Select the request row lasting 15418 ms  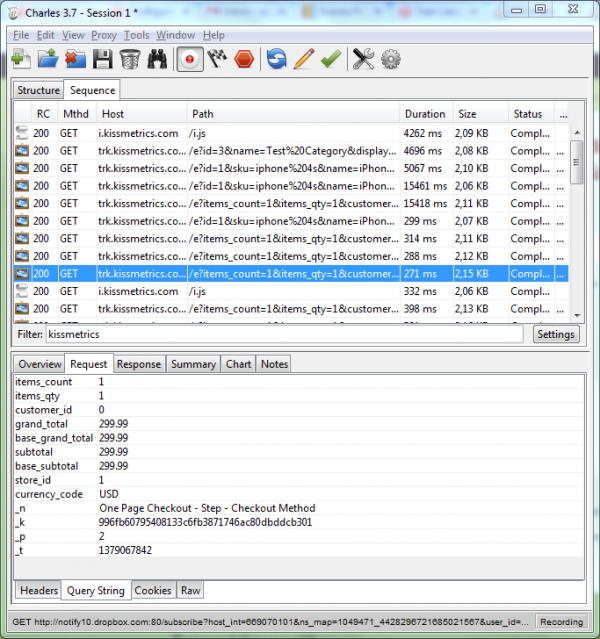point(291,203)
